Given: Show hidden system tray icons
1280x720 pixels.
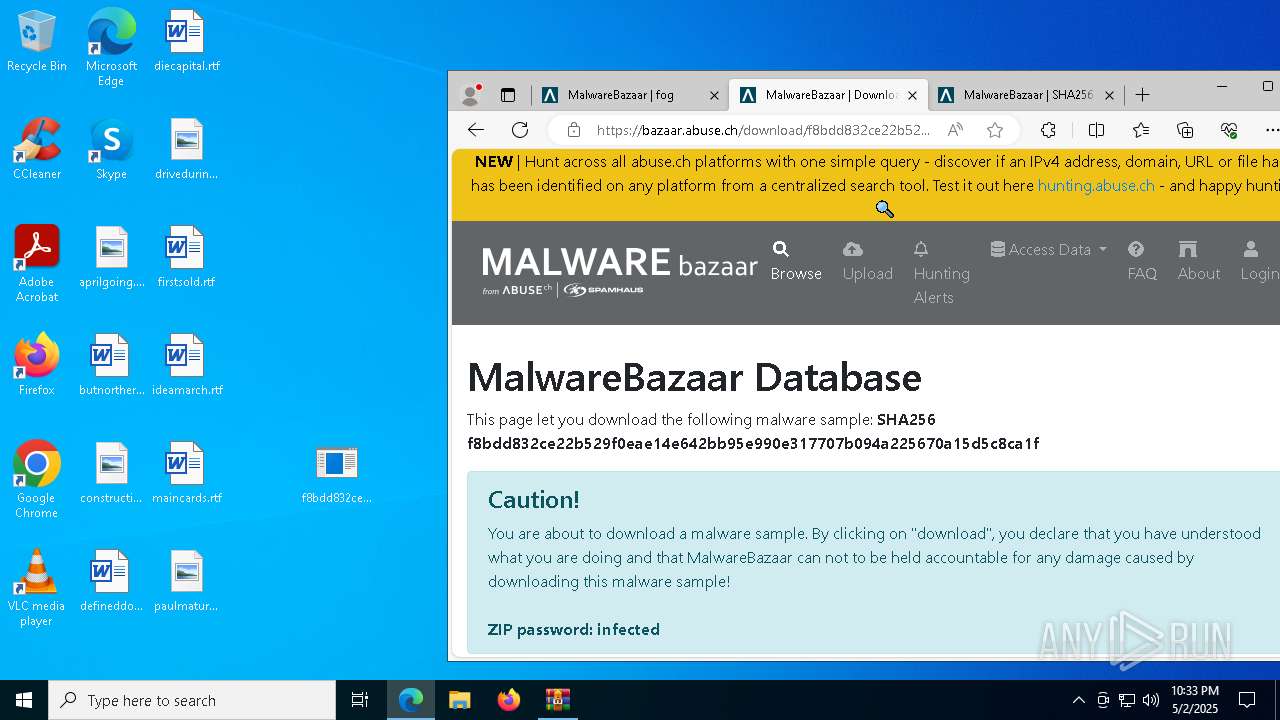Looking at the screenshot, I should click(x=1078, y=700).
